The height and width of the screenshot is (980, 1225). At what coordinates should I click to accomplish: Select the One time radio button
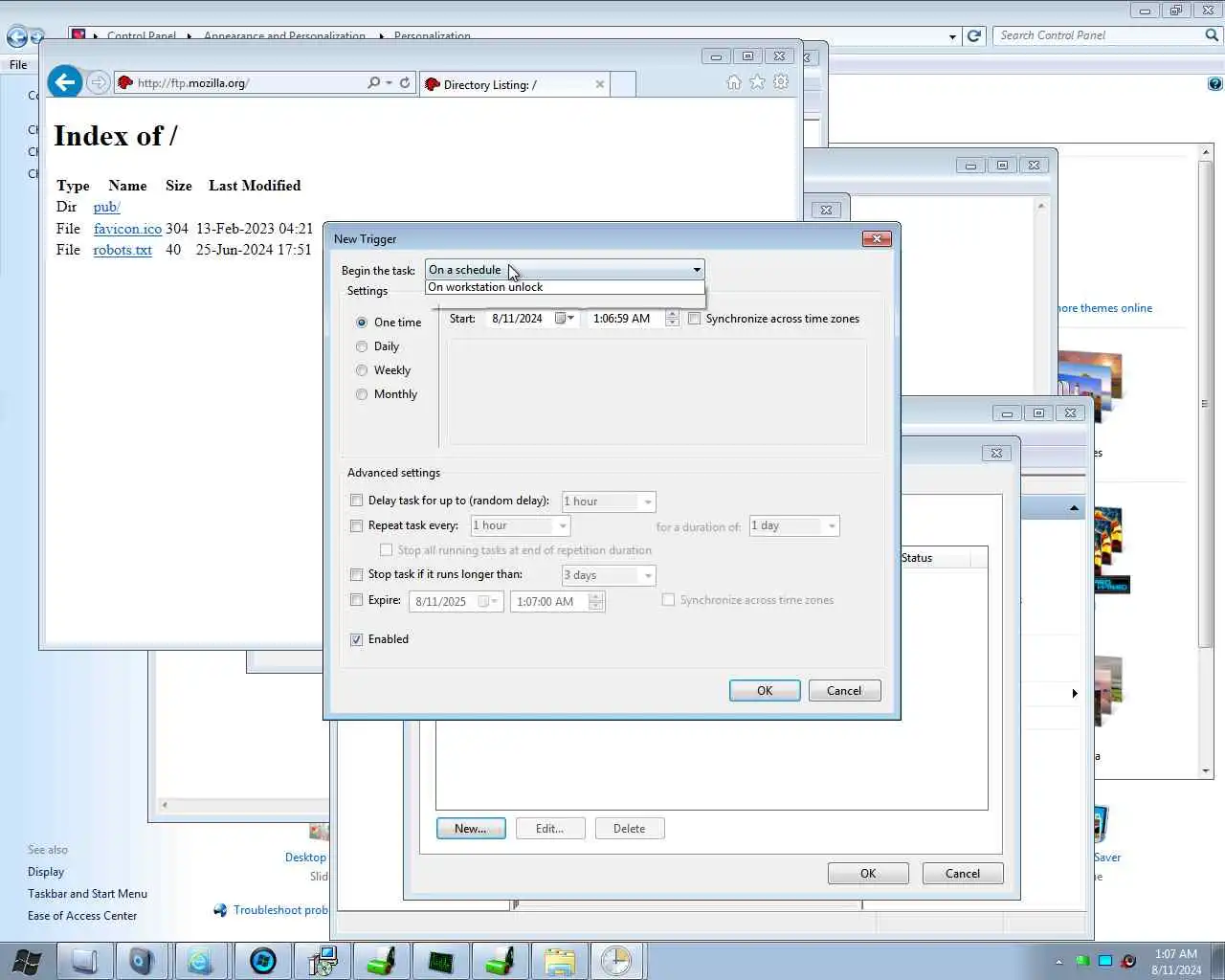pyautogui.click(x=362, y=323)
